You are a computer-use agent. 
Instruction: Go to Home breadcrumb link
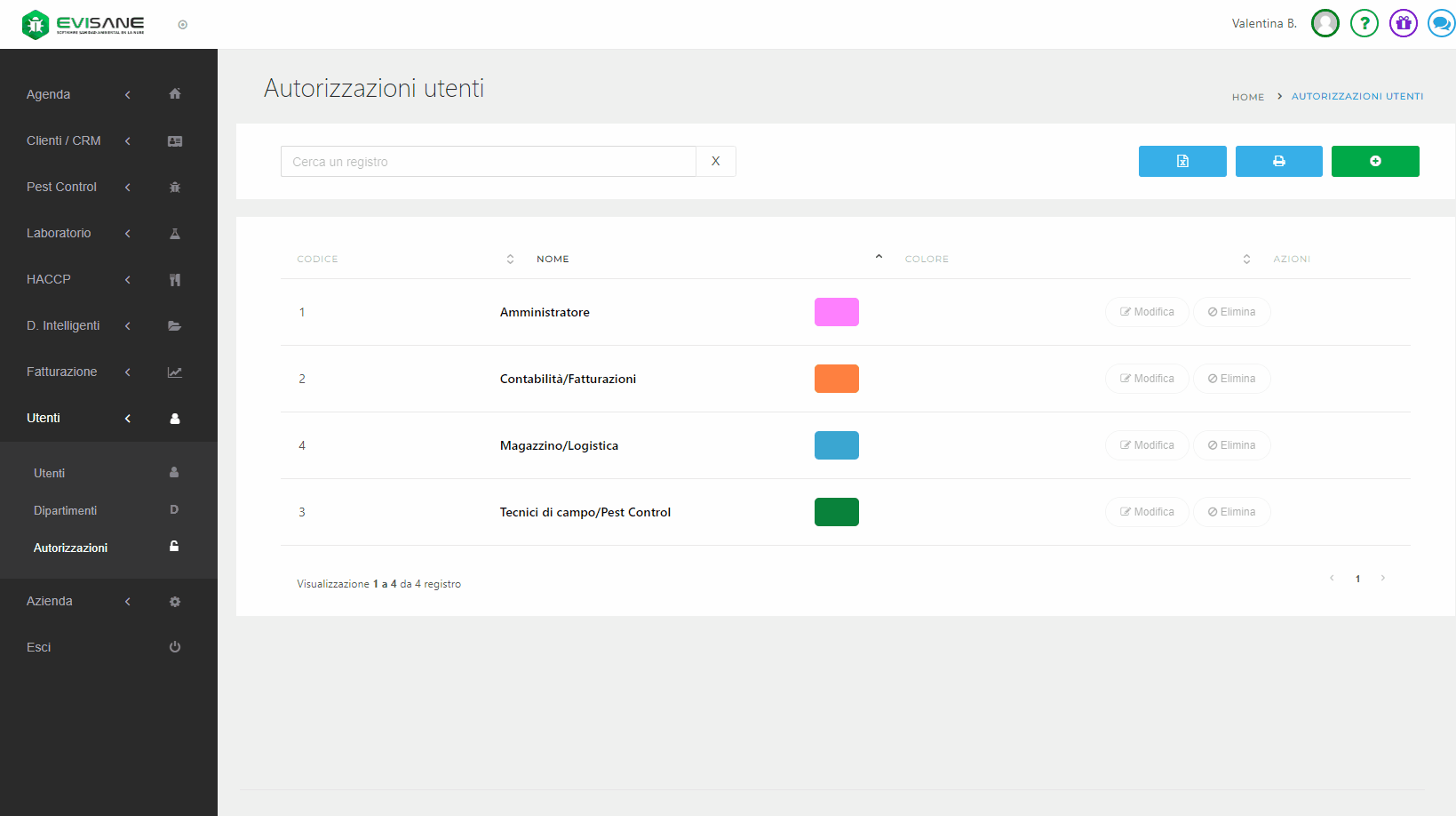point(1247,97)
